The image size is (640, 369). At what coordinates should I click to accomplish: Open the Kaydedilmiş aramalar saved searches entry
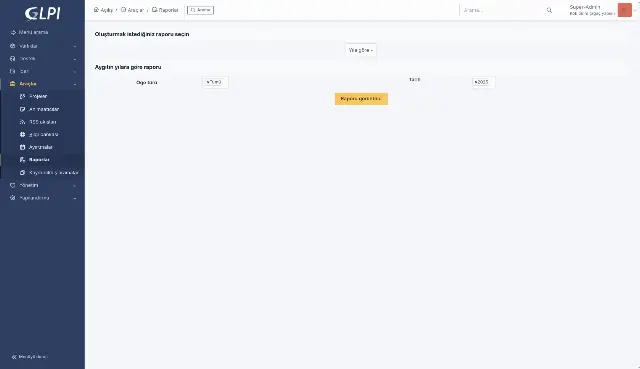[x=49, y=173]
